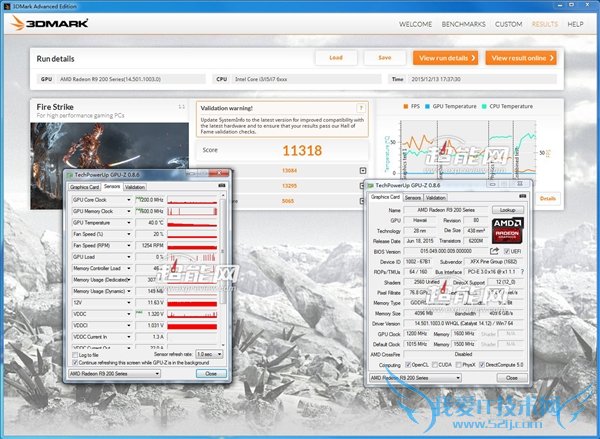Image resolution: width=600 pixels, height=439 pixels.
Task: Open the BENCHMARKS tab in 3DMark
Action: coord(463,24)
